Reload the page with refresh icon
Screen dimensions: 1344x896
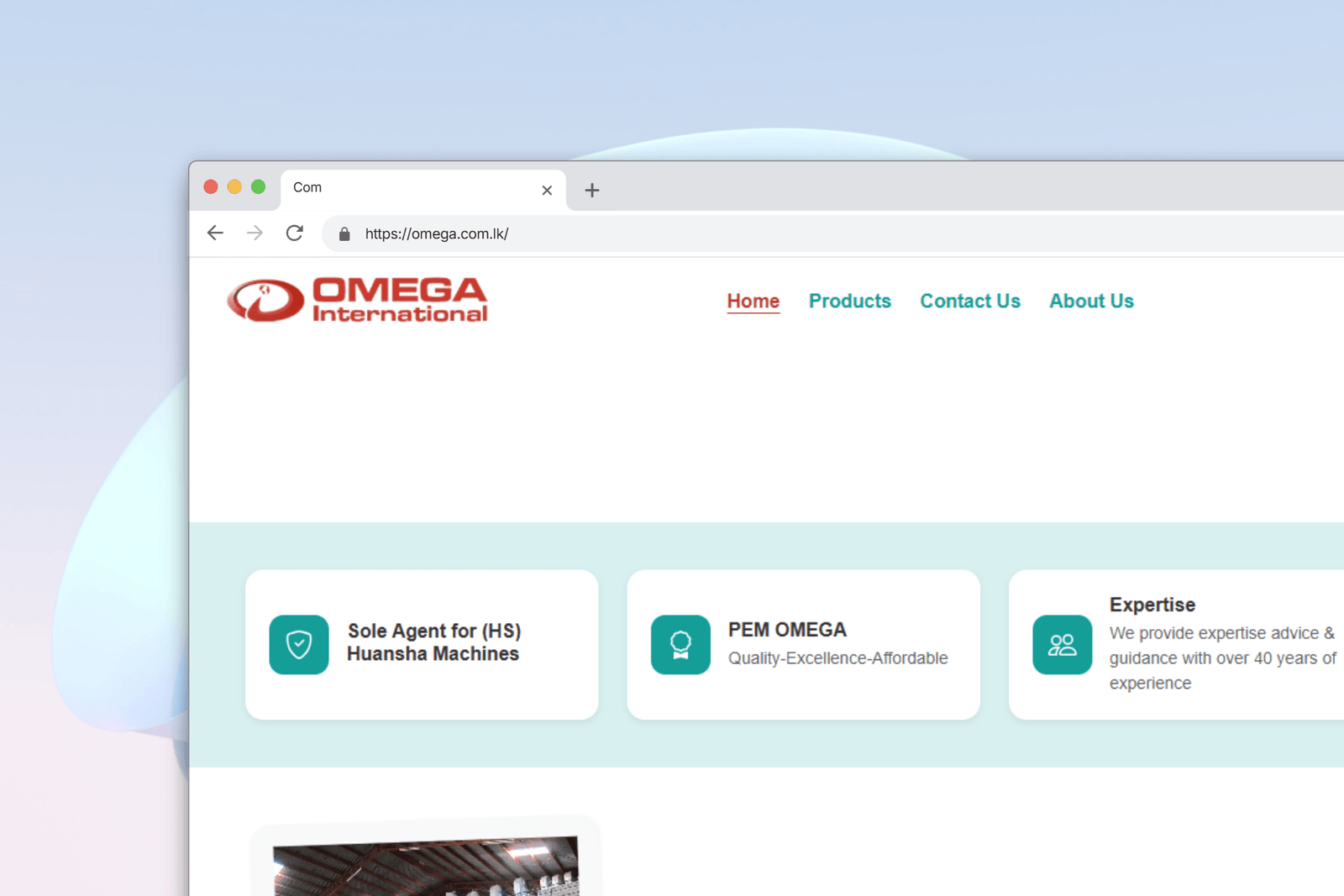[294, 233]
